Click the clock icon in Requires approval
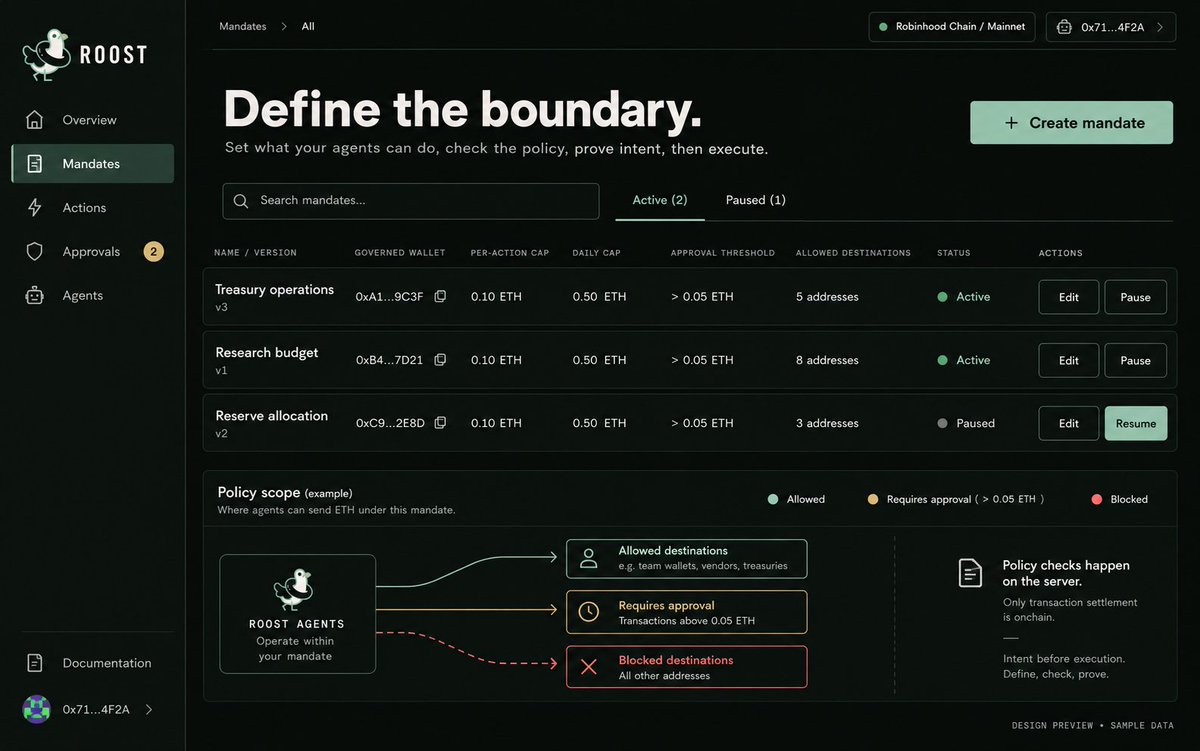The height and width of the screenshot is (751, 1200). pos(589,611)
